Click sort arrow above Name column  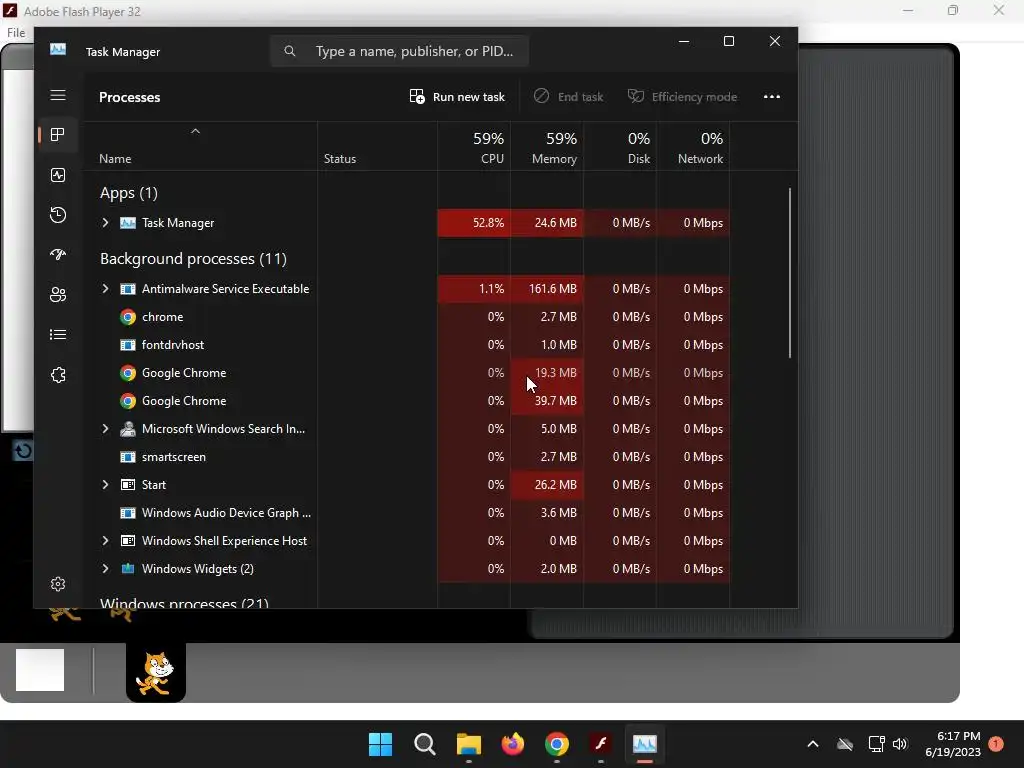pos(195,131)
